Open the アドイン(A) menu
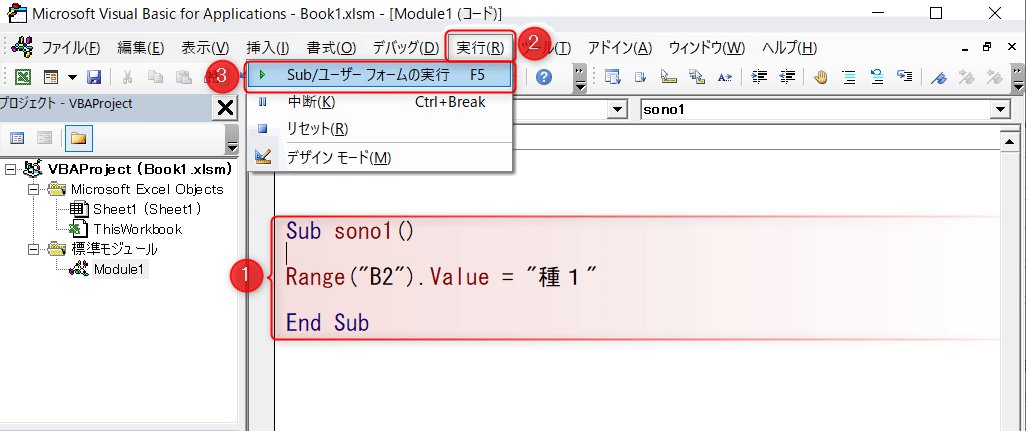Viewport: 1026px width, 431px height. click(x=620, y=48)
